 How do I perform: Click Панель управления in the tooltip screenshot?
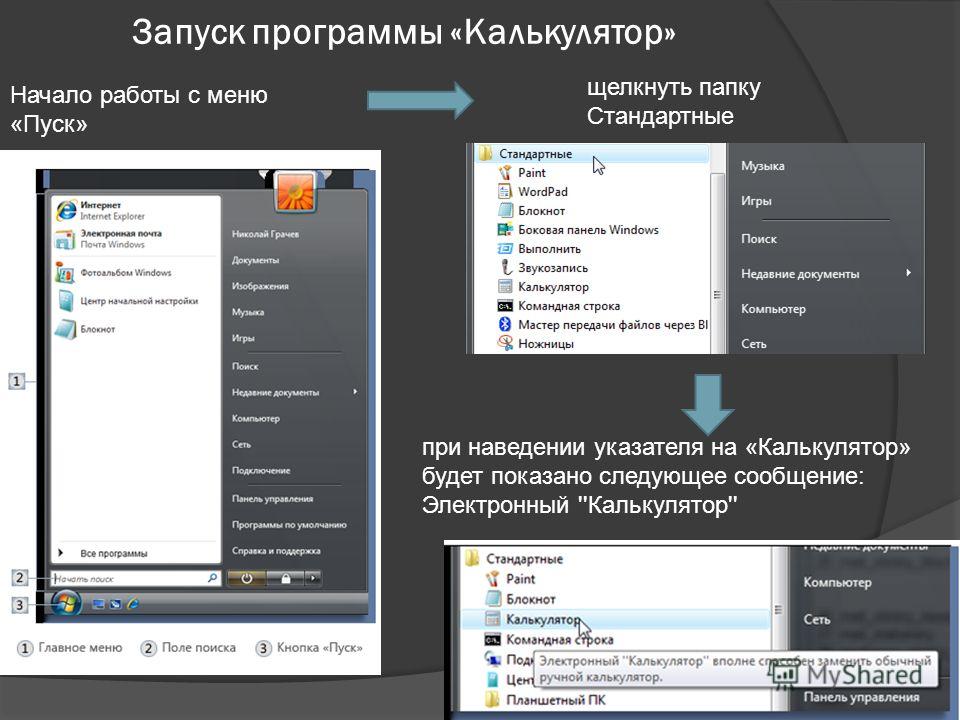(x=861, y=697)
